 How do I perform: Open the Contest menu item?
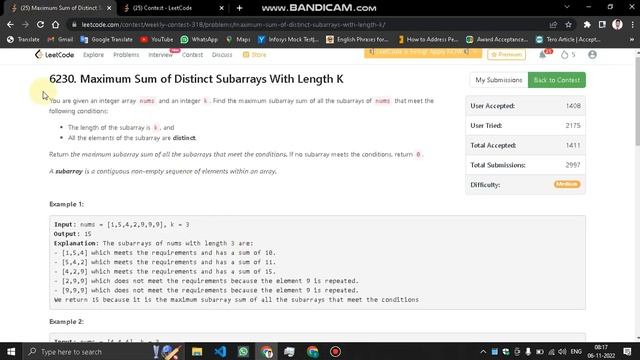point(192,55)
